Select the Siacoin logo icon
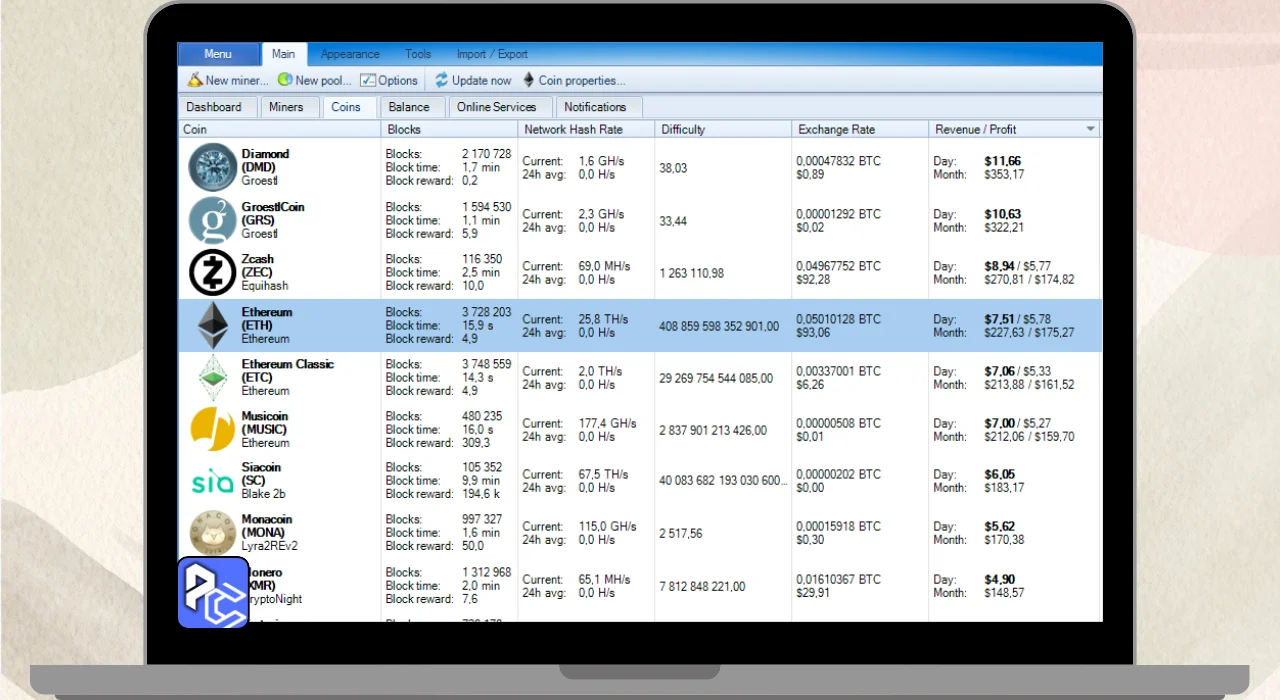The image size is (1280, 700). tap(212, 481)
